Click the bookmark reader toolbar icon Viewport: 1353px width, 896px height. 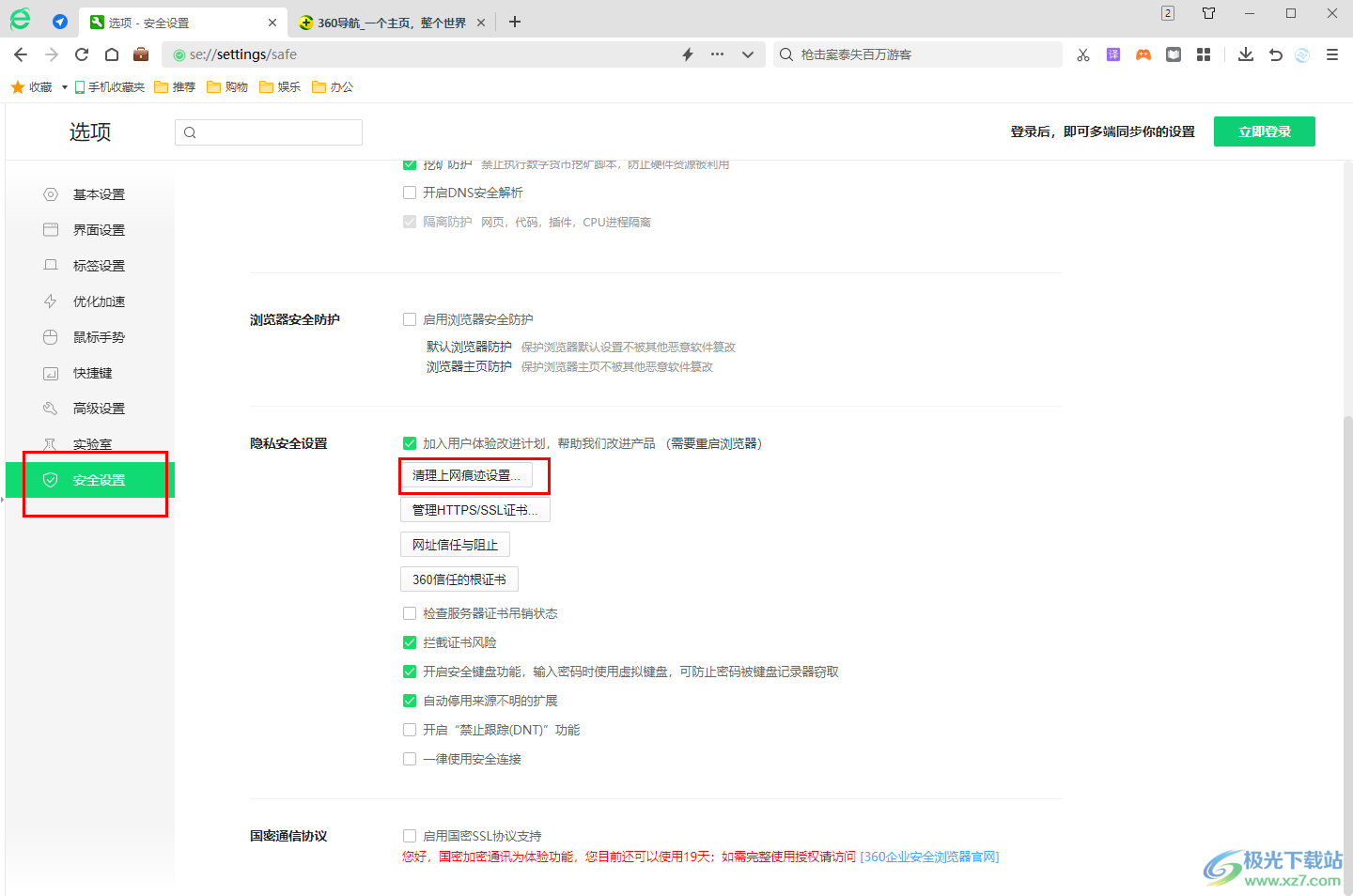1174,54
